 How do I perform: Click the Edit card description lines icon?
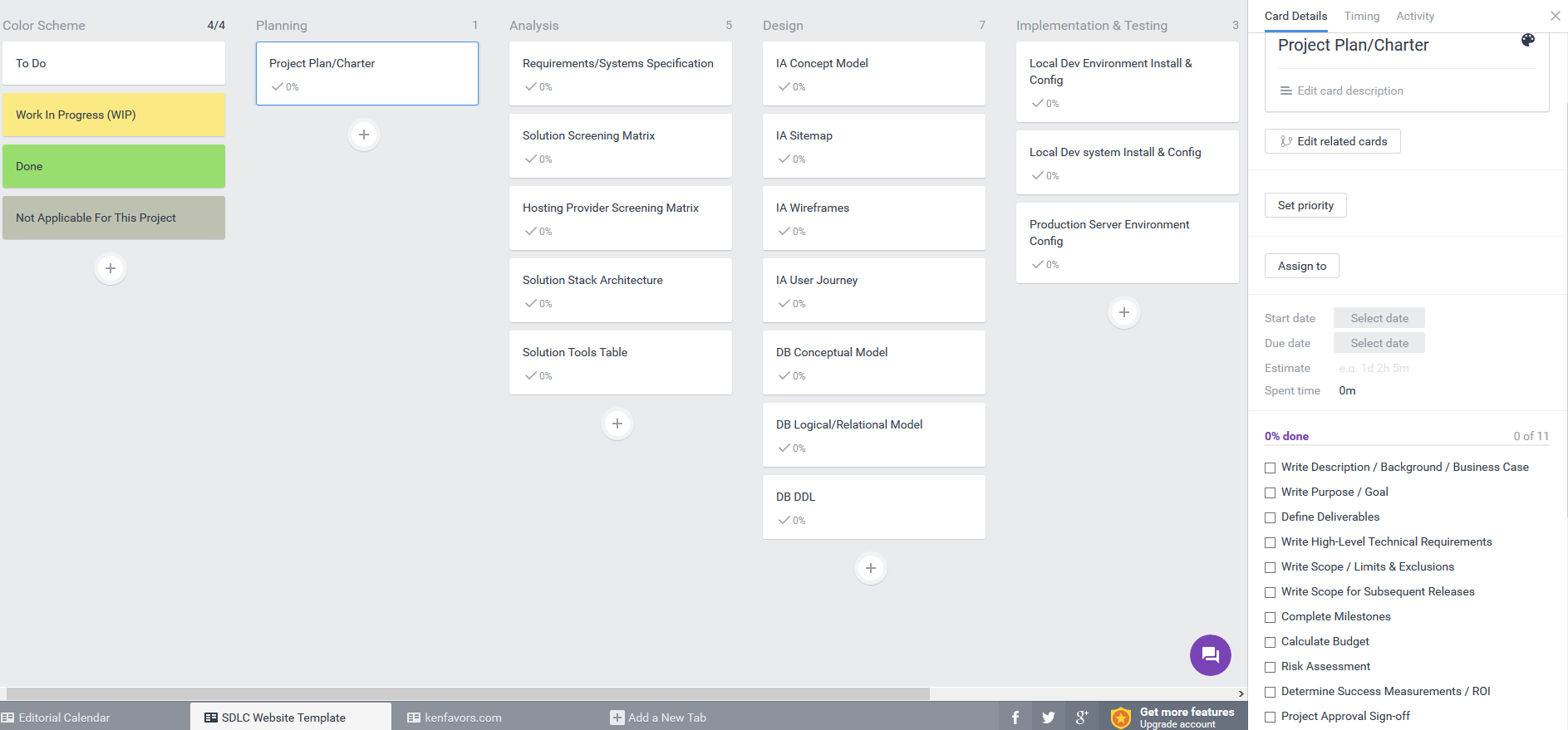pyautogui.click(x=1286, y=91)
